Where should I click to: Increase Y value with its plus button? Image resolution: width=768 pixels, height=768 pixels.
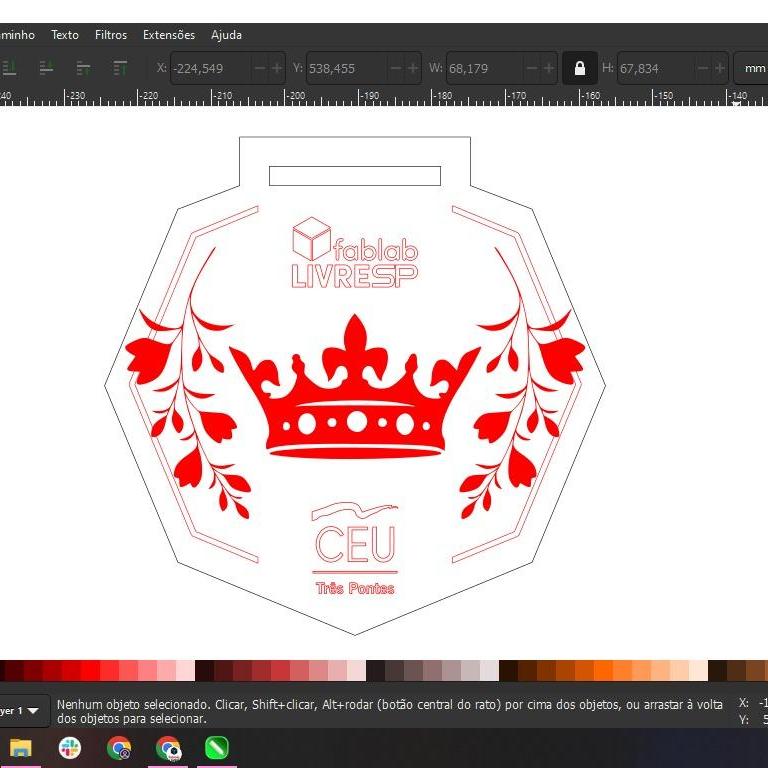click(x=413, y=68)
